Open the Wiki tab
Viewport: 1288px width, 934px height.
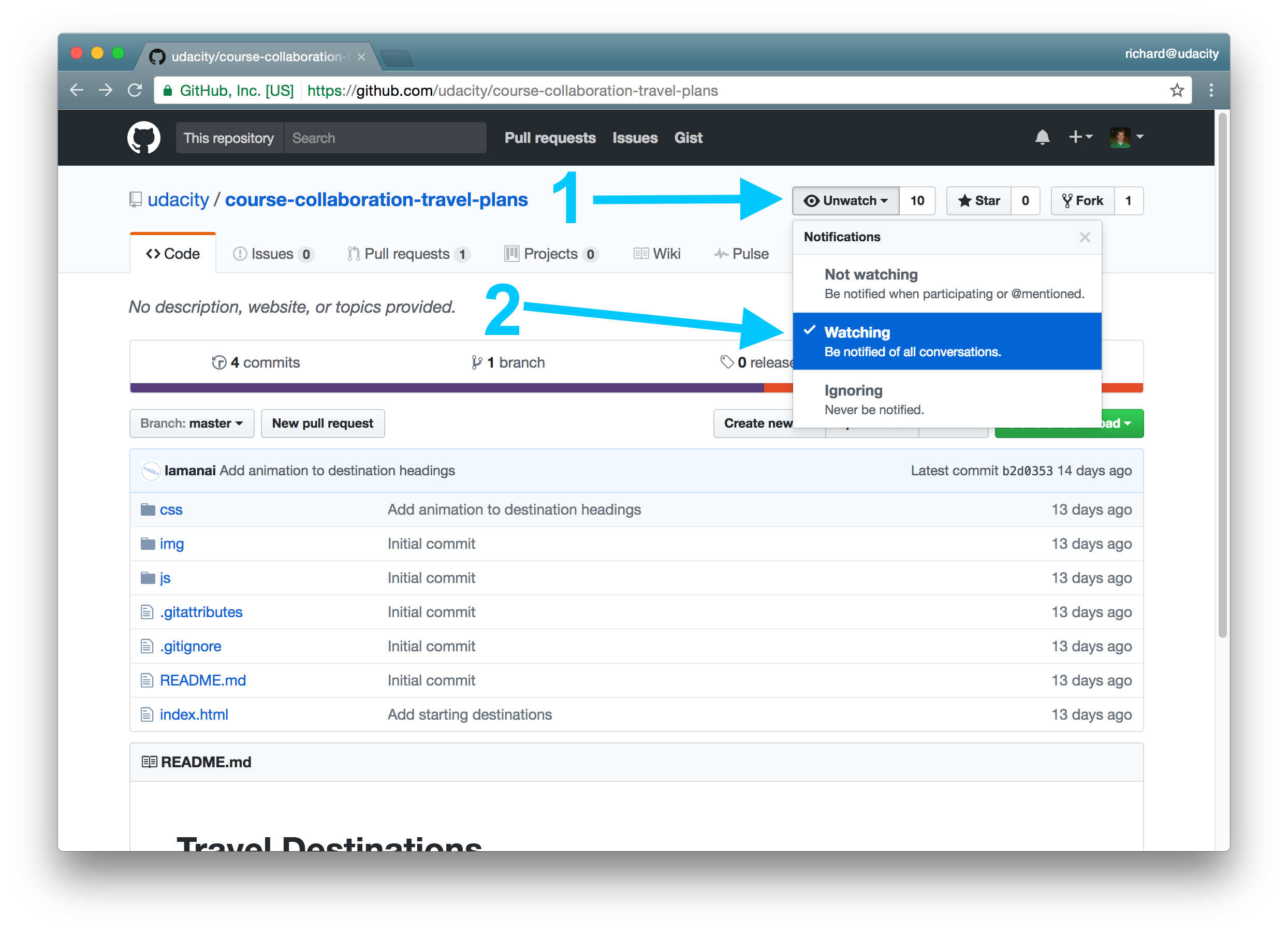pyautogui.click(x=656, y=253)
